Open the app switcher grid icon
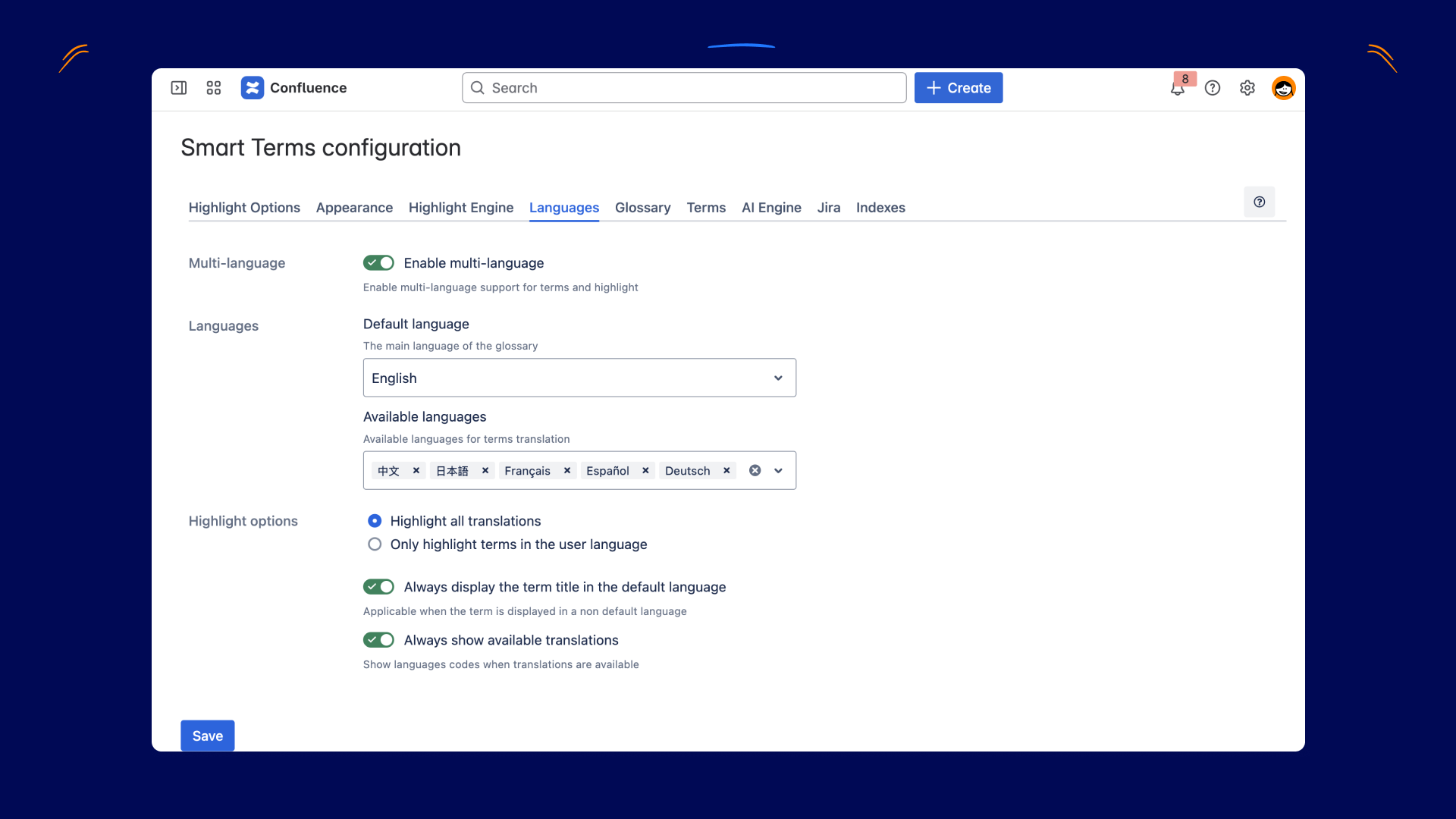This screenshot has width=1456, height=819. [x=214, y=88]
